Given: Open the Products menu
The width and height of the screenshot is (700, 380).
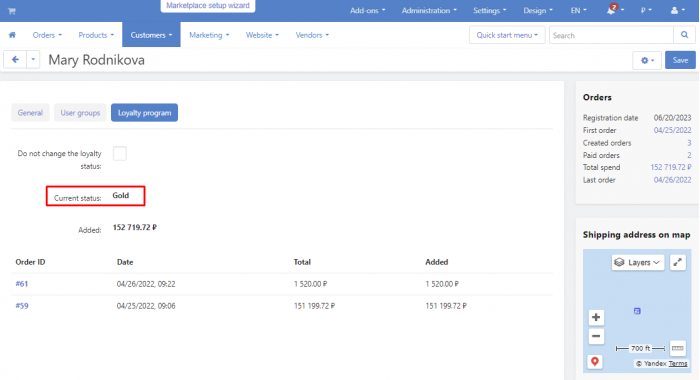Looking at the screenshot, I should [96, 35].
